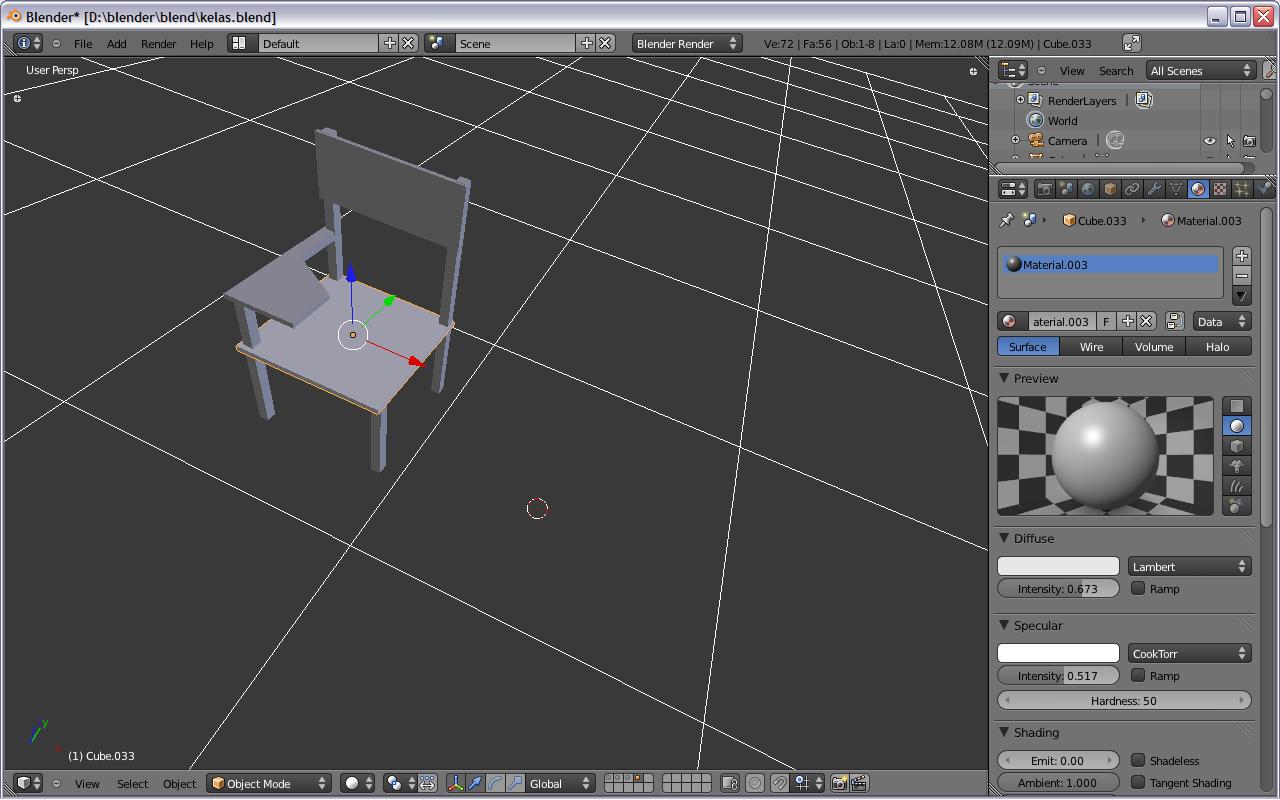Click OpenGL render active viewport camera icon
The height and width of the screenshot is (800, 1280).
839,783
